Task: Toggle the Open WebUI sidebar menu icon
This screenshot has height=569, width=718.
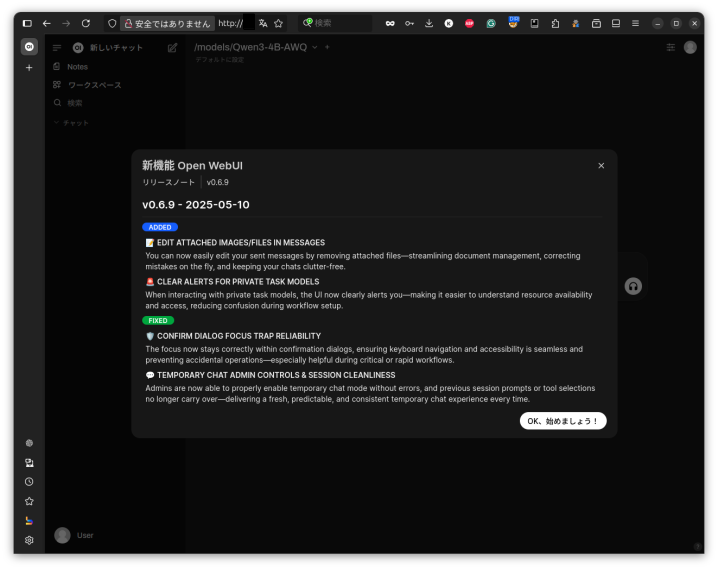Action: (x=57, y=48)
